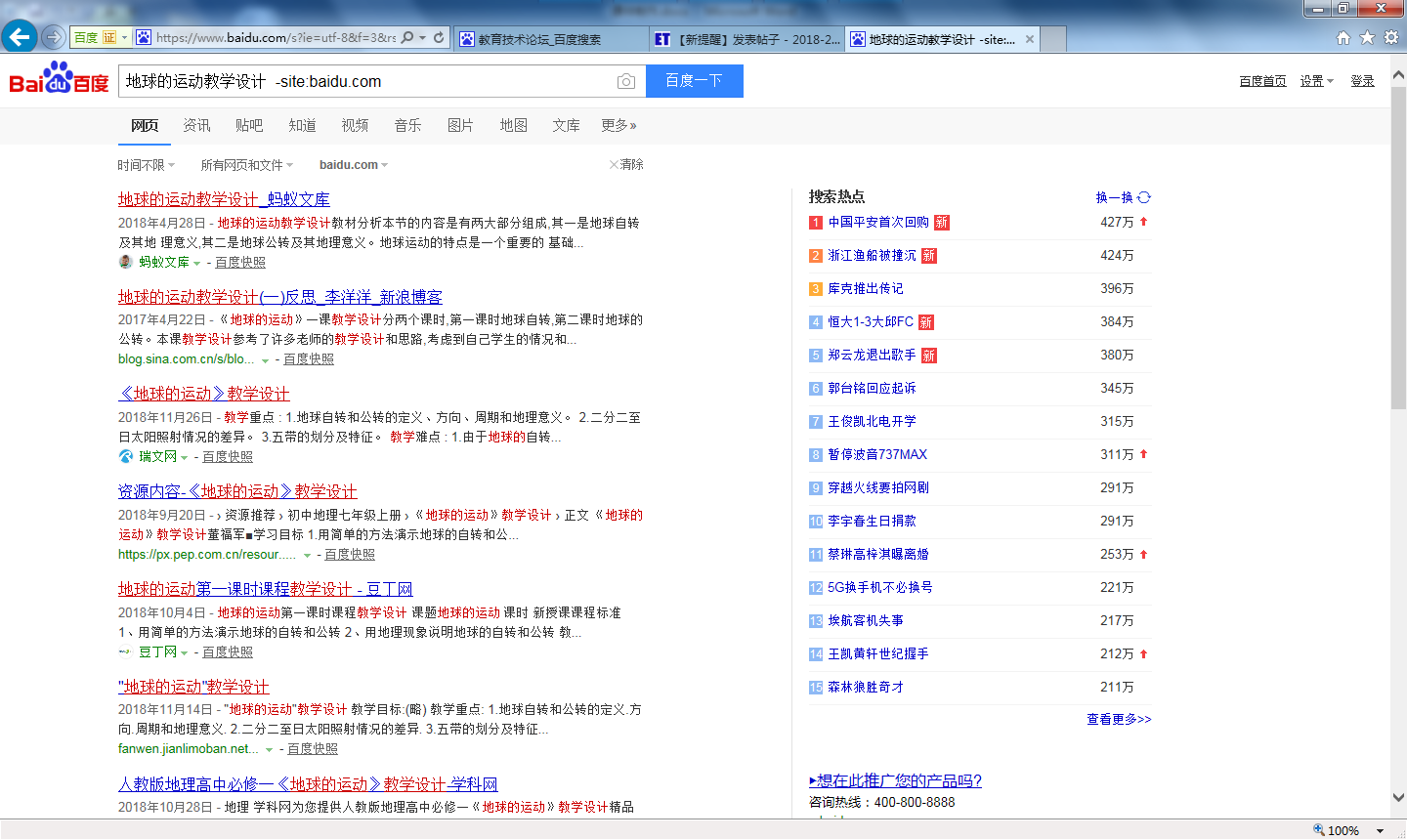Click the 豆丁网 source icon
This screenshot has height=840, width=1407.
coord(125,651)
